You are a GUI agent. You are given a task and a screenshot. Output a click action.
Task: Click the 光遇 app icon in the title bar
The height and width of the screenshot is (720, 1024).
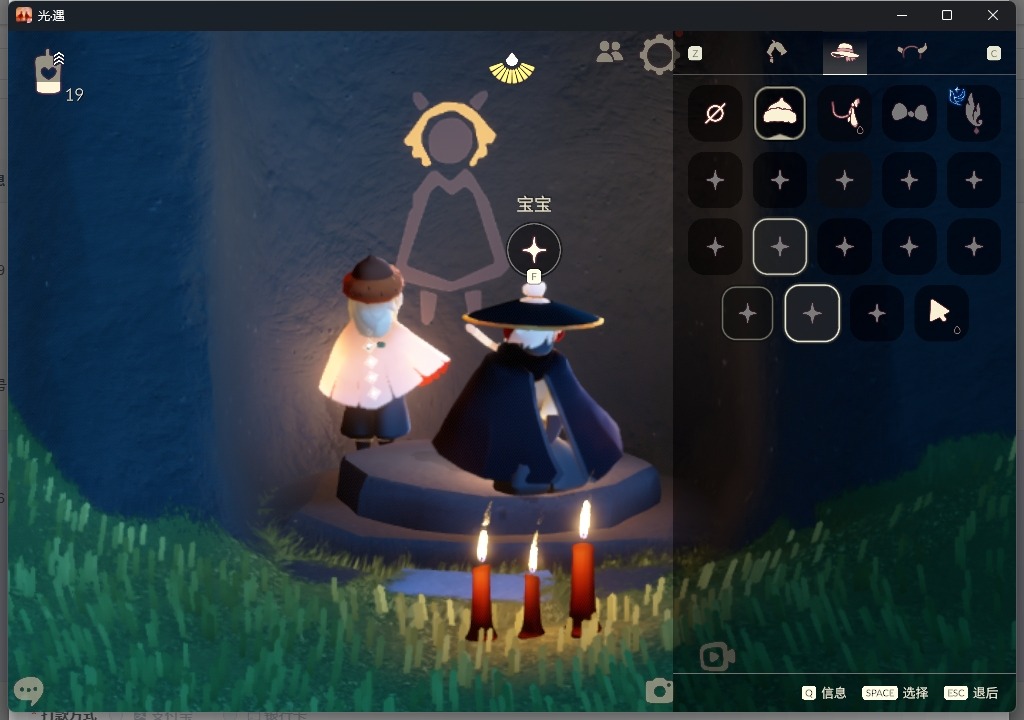coord(24,15)
